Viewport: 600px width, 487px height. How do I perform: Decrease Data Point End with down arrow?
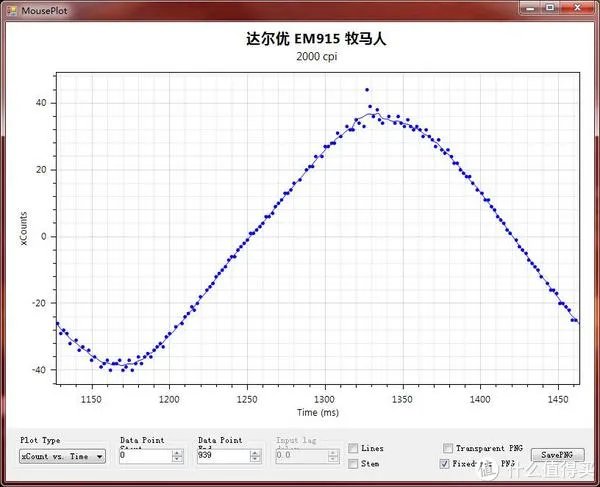[x=256, y=459]
